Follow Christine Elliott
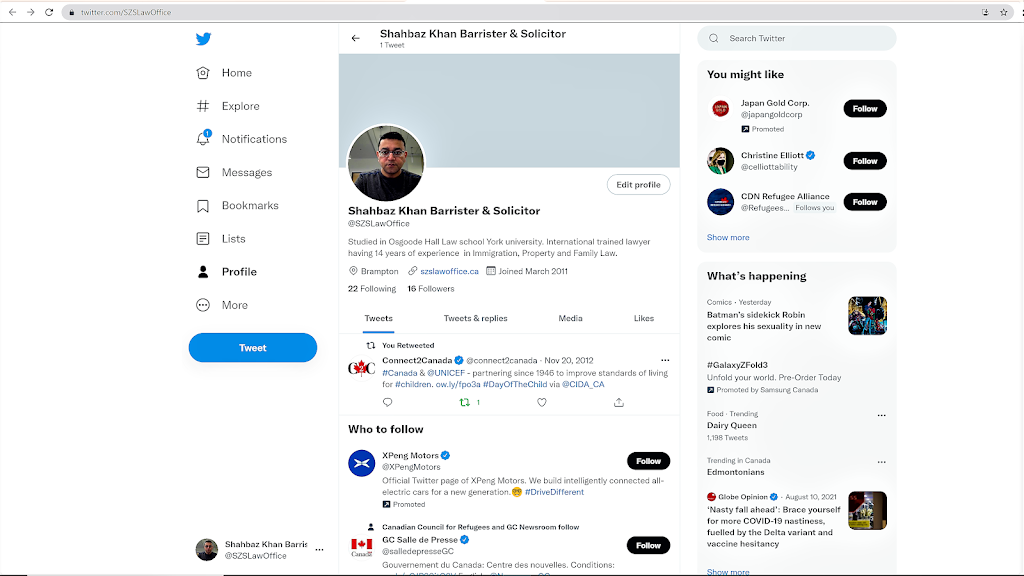 [x=865, y=161]
